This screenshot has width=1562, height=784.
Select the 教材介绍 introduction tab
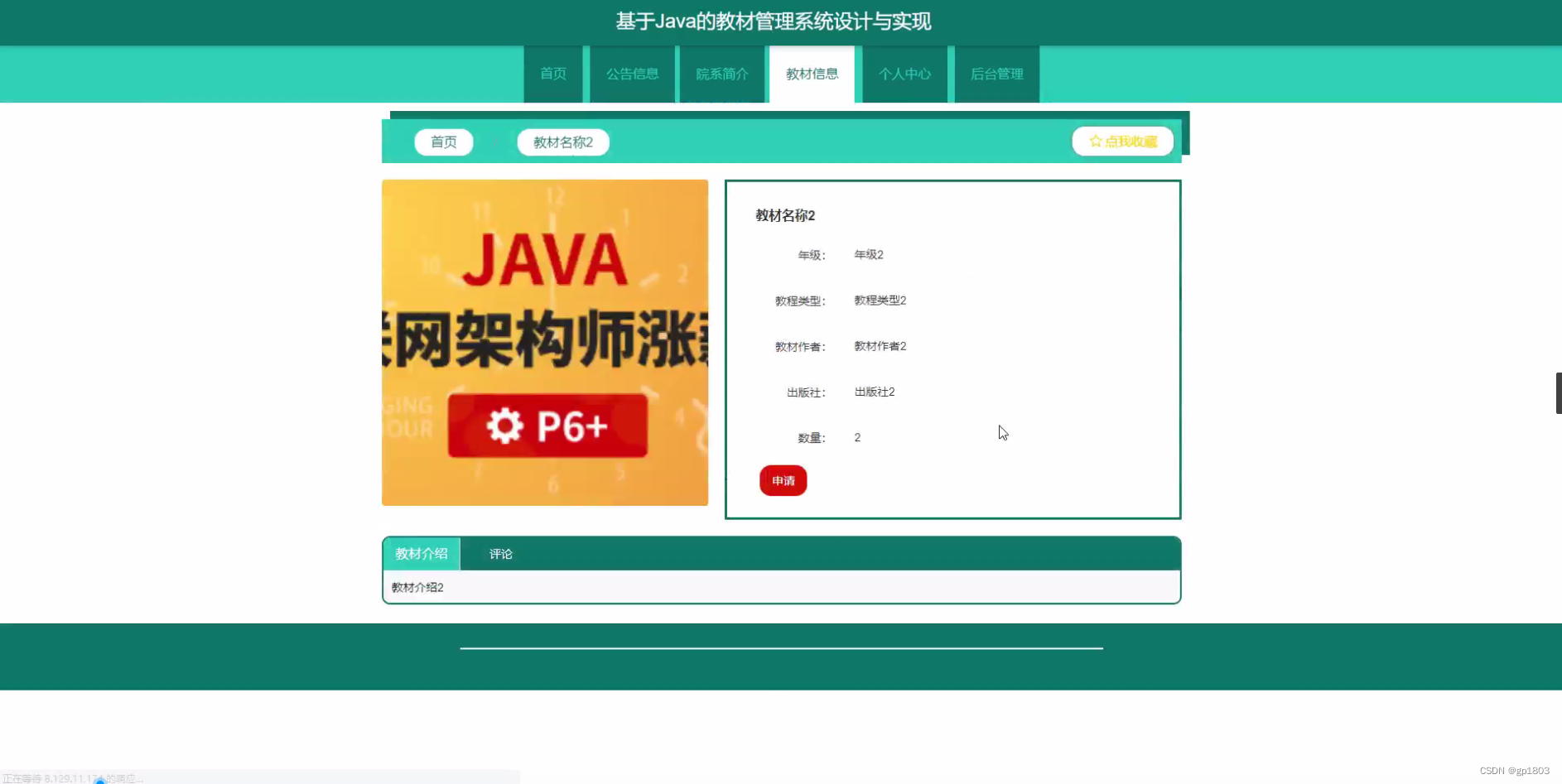click(422, 553)
